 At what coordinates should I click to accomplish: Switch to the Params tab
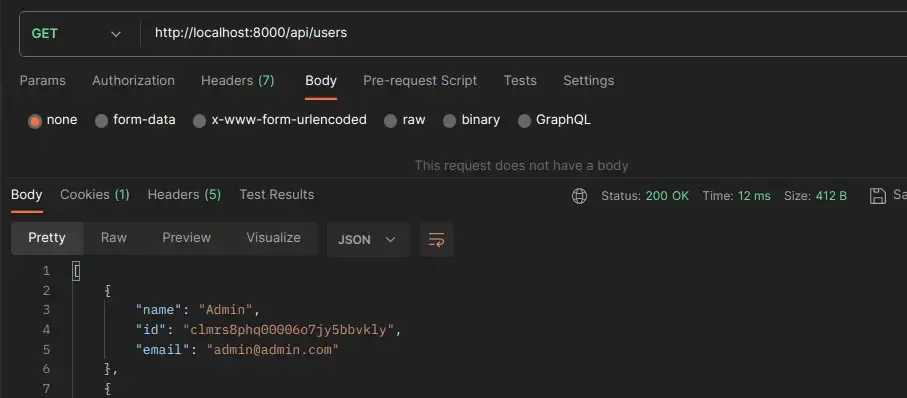(43, 80)
